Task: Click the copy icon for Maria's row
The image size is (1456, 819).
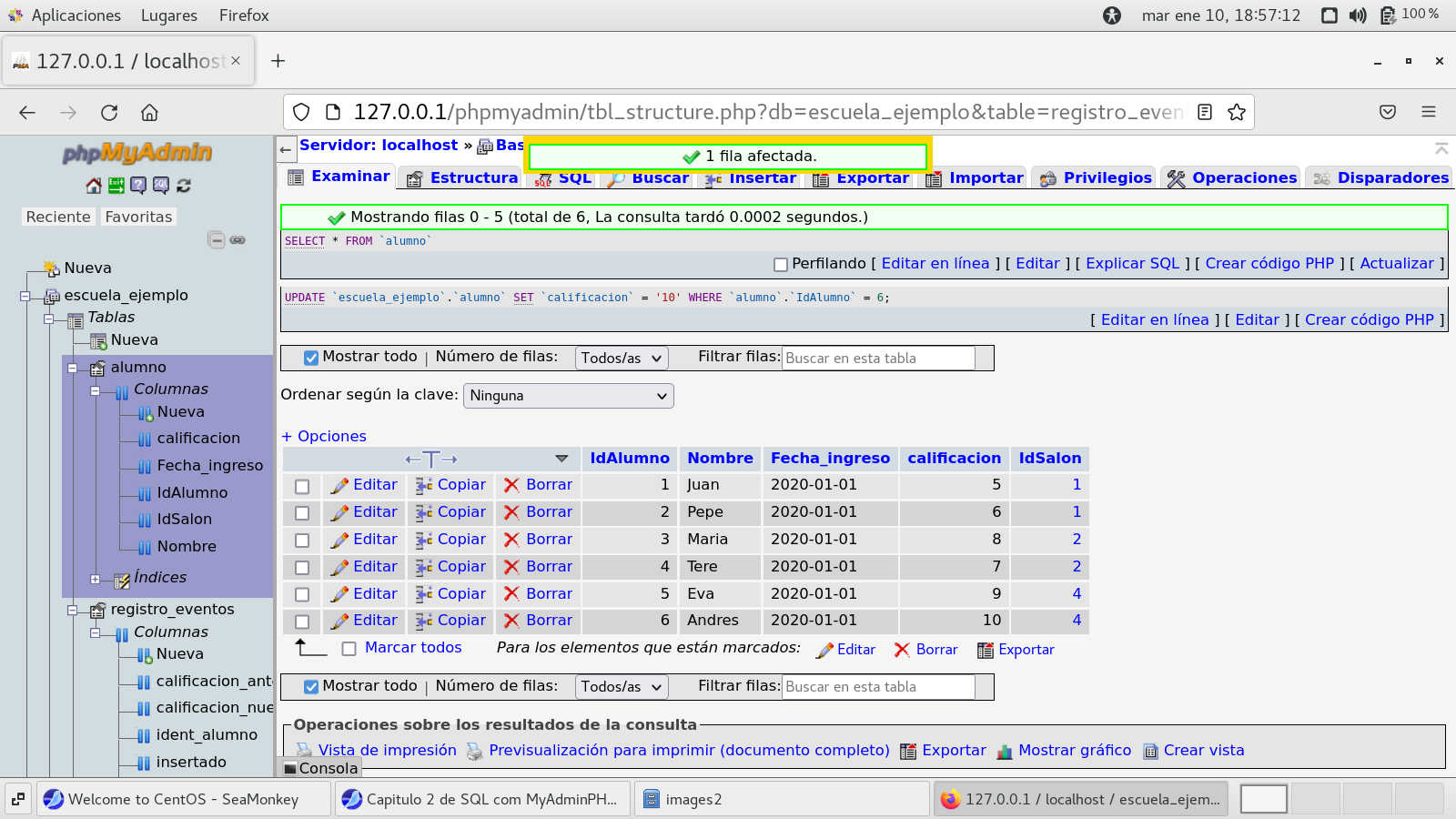Action: click(x=424, y=541)
